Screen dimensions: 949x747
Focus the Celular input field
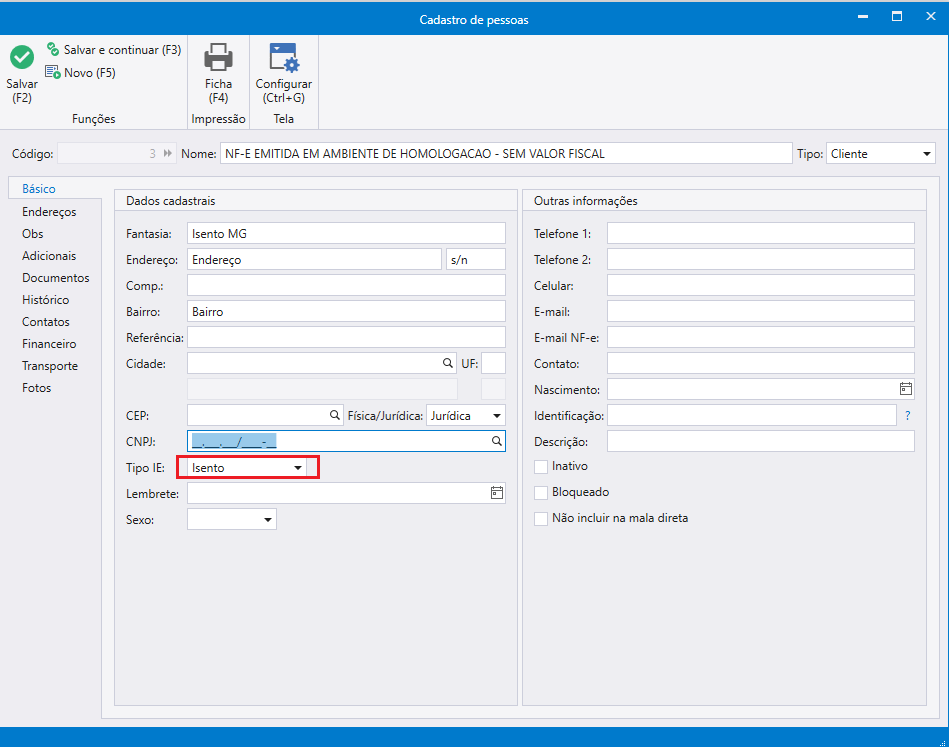(x=761, y=286)
